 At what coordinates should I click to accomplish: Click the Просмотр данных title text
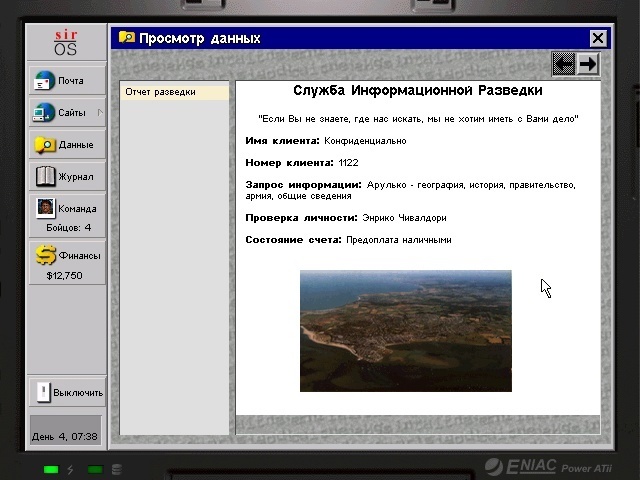tap(200, 38)
